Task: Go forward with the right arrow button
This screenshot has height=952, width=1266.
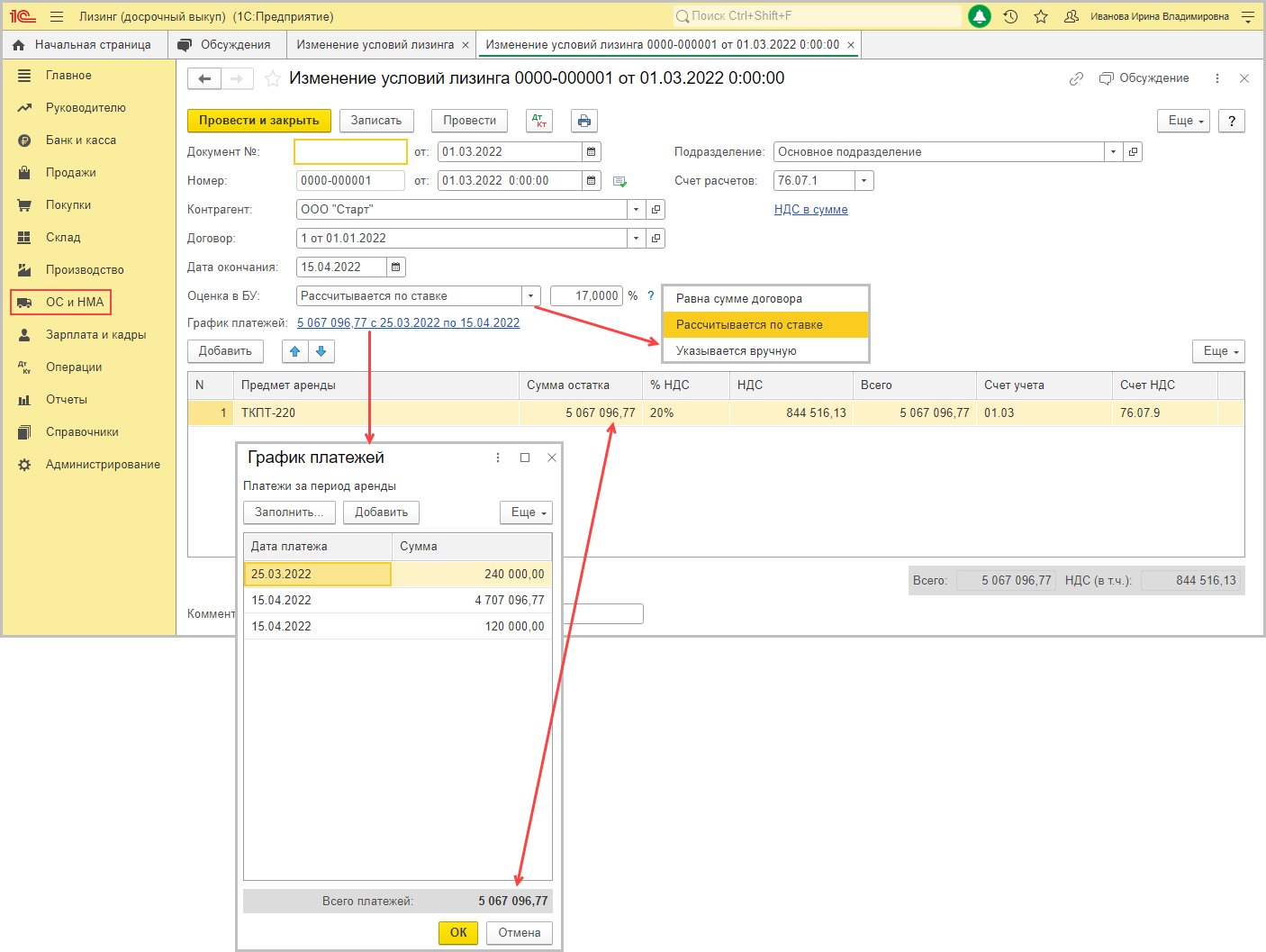Action: 237,79
